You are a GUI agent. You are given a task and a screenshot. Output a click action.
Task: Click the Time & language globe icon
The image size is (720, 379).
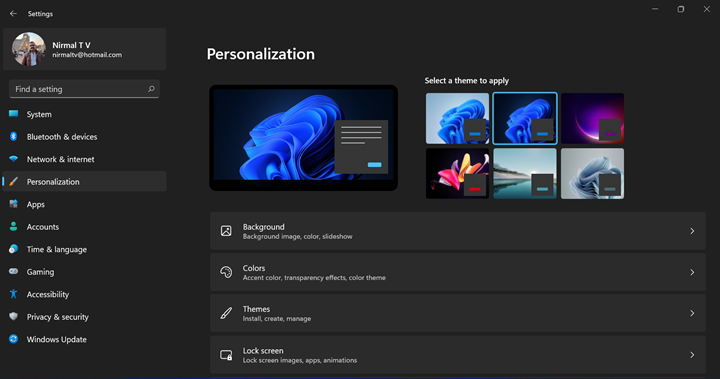[13, 249]
